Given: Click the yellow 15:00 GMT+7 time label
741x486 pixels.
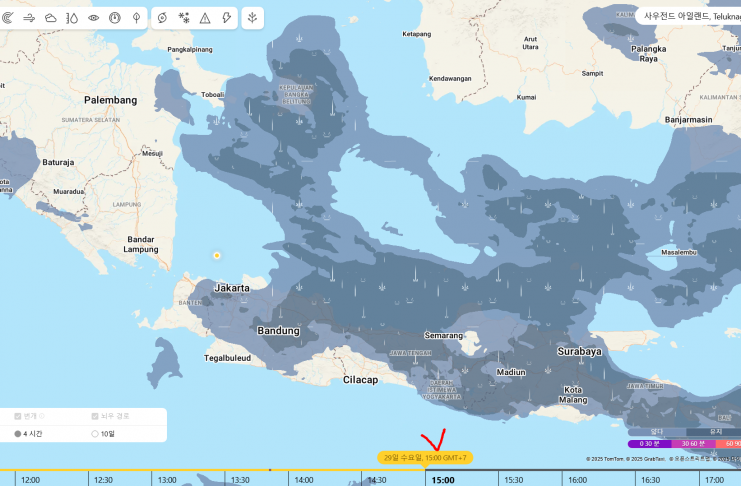Looking at the screenshot, I should (x=426, y=457).
